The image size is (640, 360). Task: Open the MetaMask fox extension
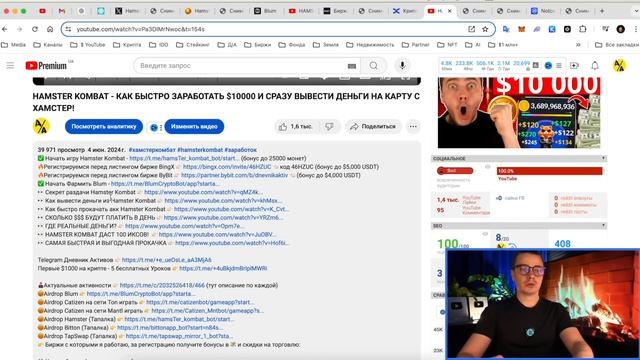pos(522,29)
